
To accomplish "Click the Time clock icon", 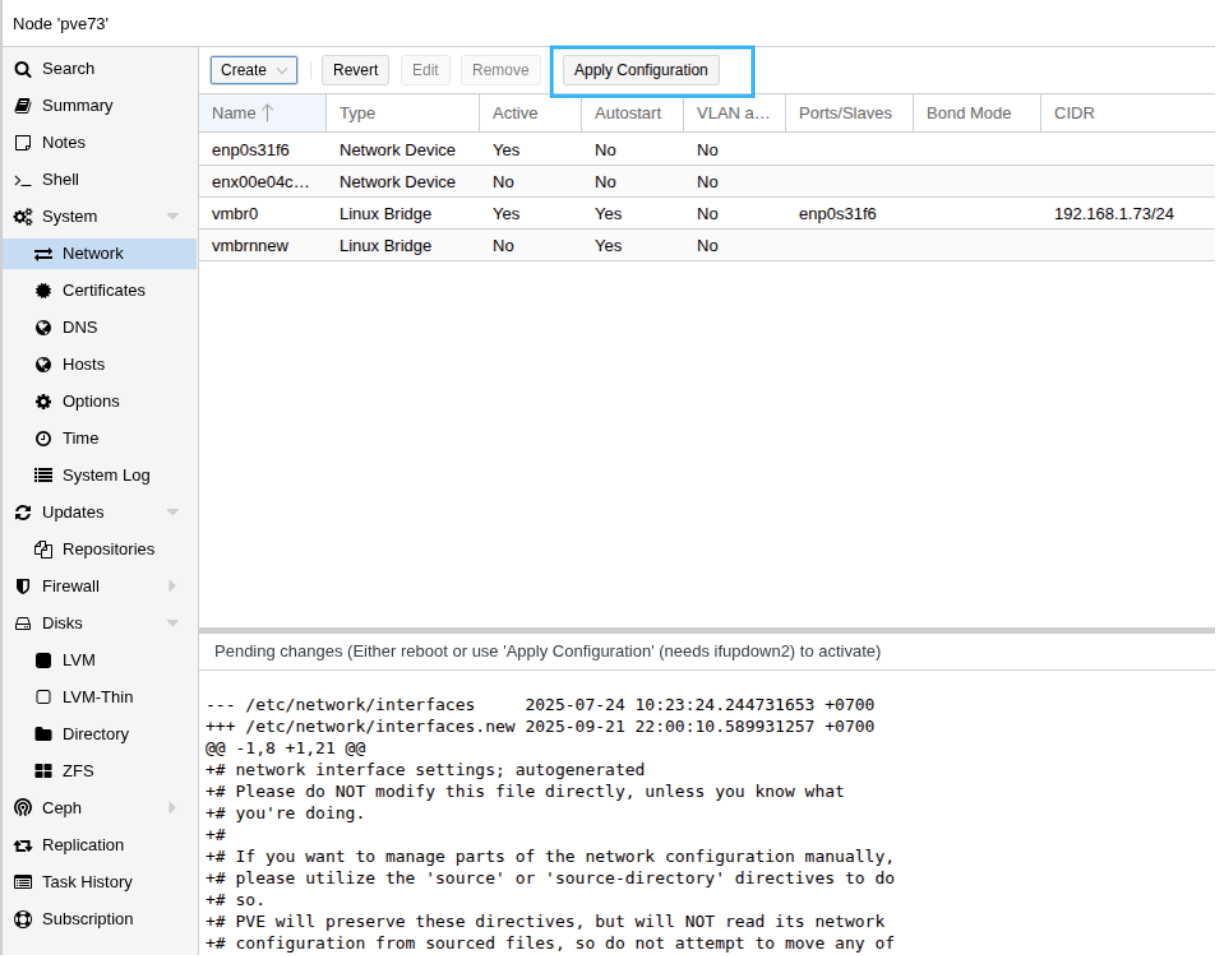I will click(43, 439).
